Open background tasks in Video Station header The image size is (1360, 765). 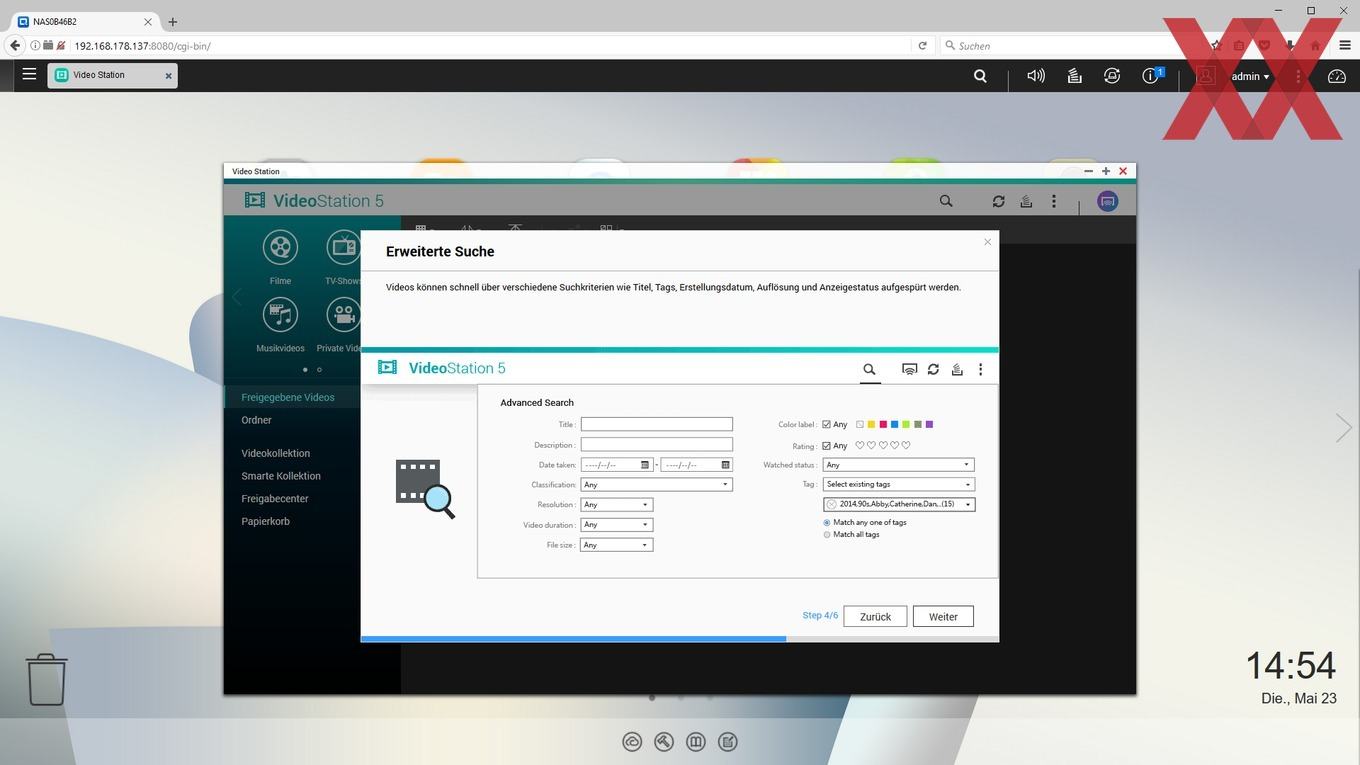1026,201
